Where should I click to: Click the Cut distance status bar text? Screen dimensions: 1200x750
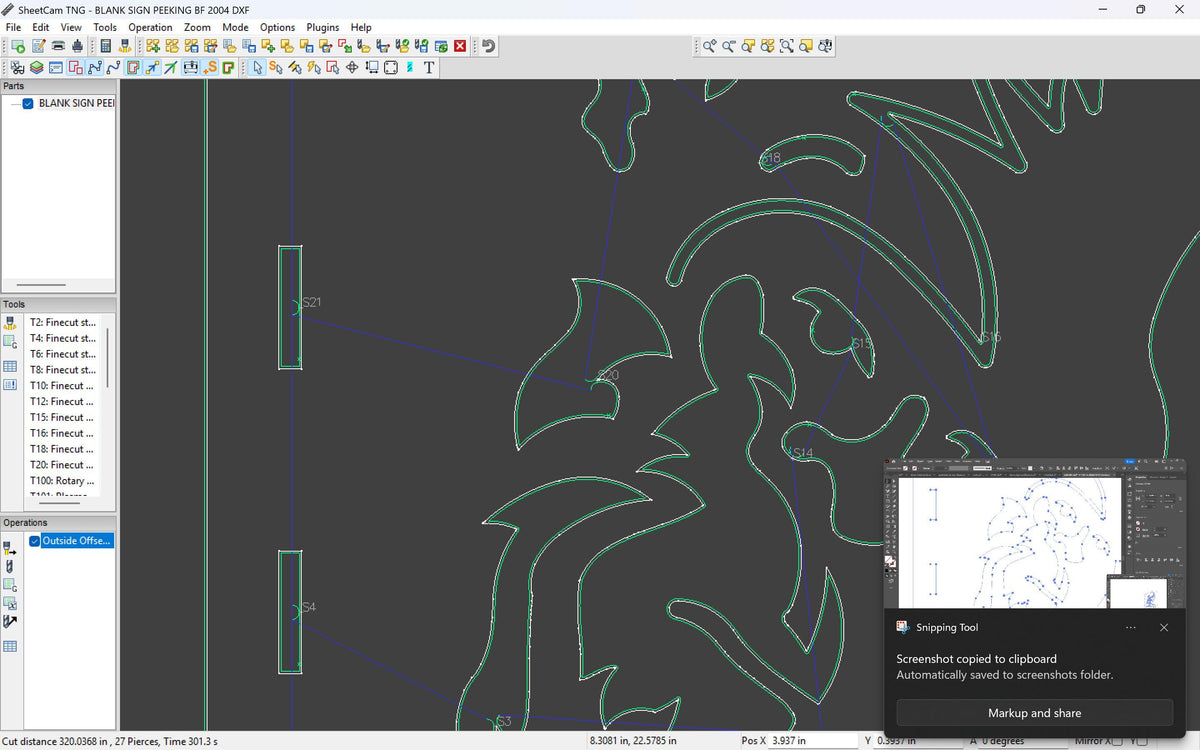click(110, 741)
